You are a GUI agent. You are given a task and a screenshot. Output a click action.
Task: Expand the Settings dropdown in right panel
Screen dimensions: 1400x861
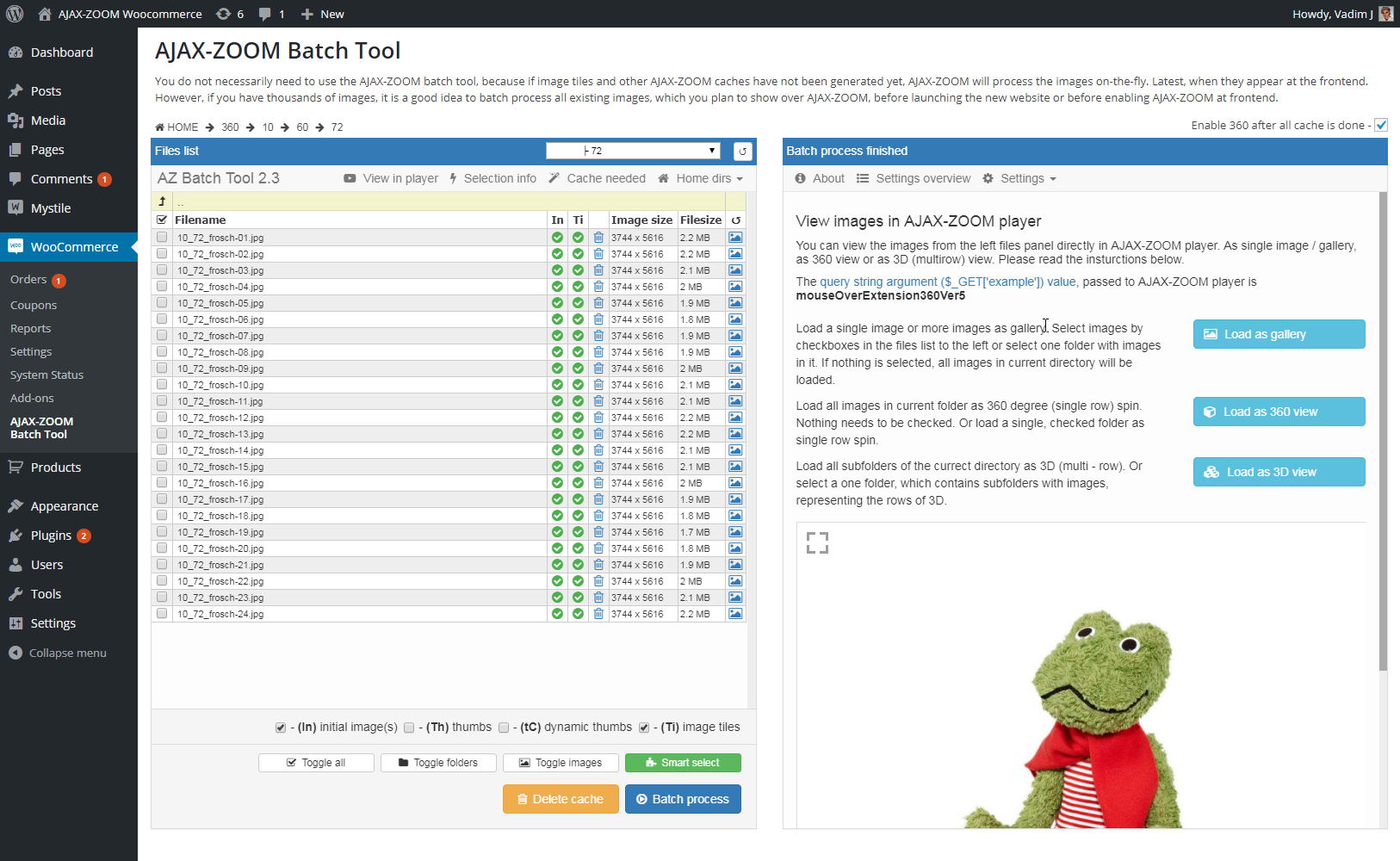tap(1019, 178)
